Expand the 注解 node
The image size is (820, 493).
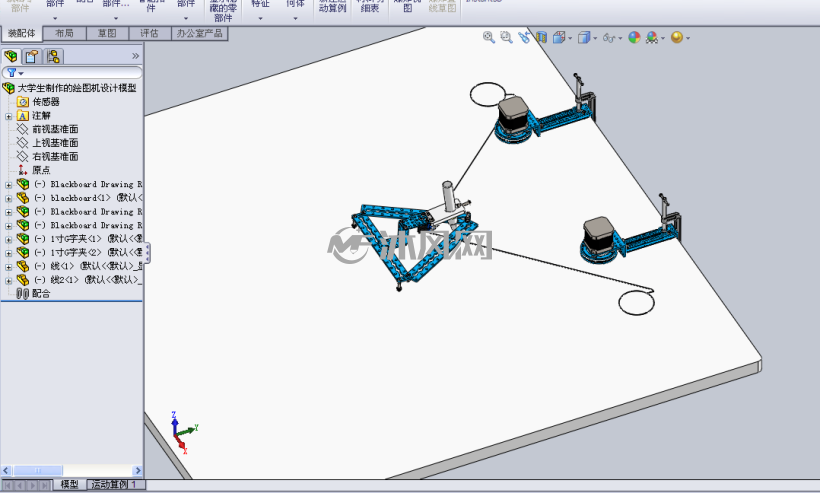(x=8, y=116)
